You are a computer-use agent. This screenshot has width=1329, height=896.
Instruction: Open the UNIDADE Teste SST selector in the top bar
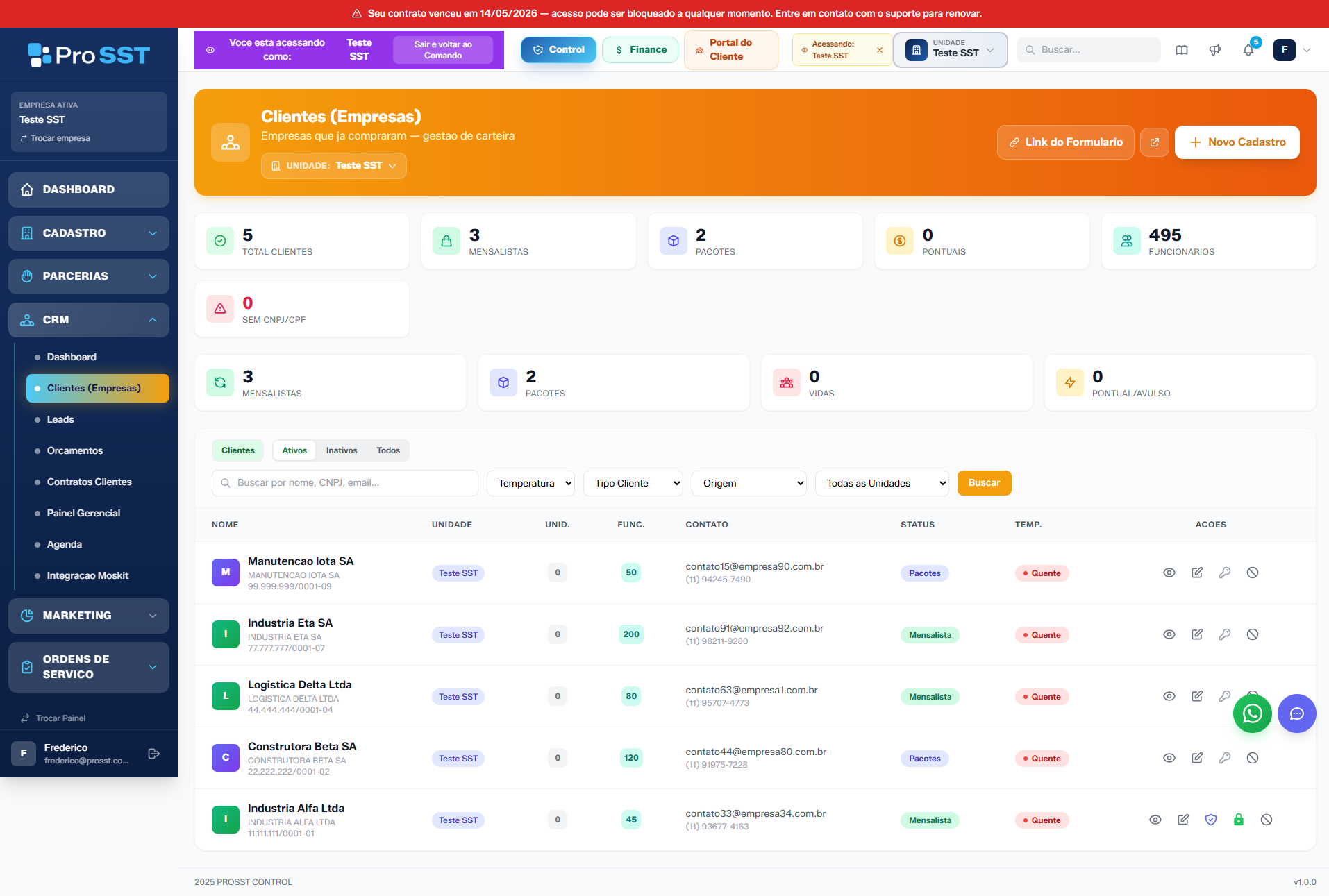(950, 50)
